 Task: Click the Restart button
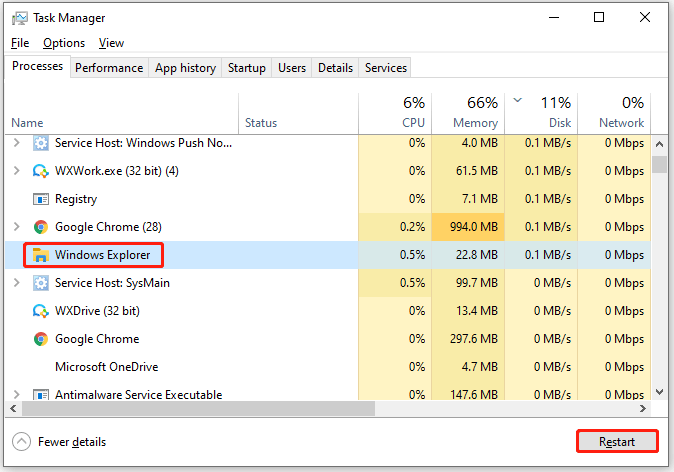click(617, 441)
